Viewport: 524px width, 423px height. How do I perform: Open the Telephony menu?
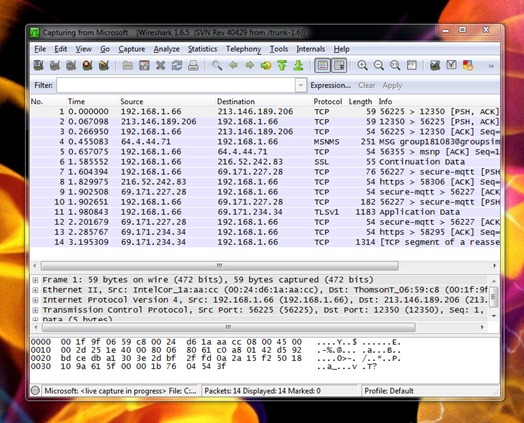[243, 49]
